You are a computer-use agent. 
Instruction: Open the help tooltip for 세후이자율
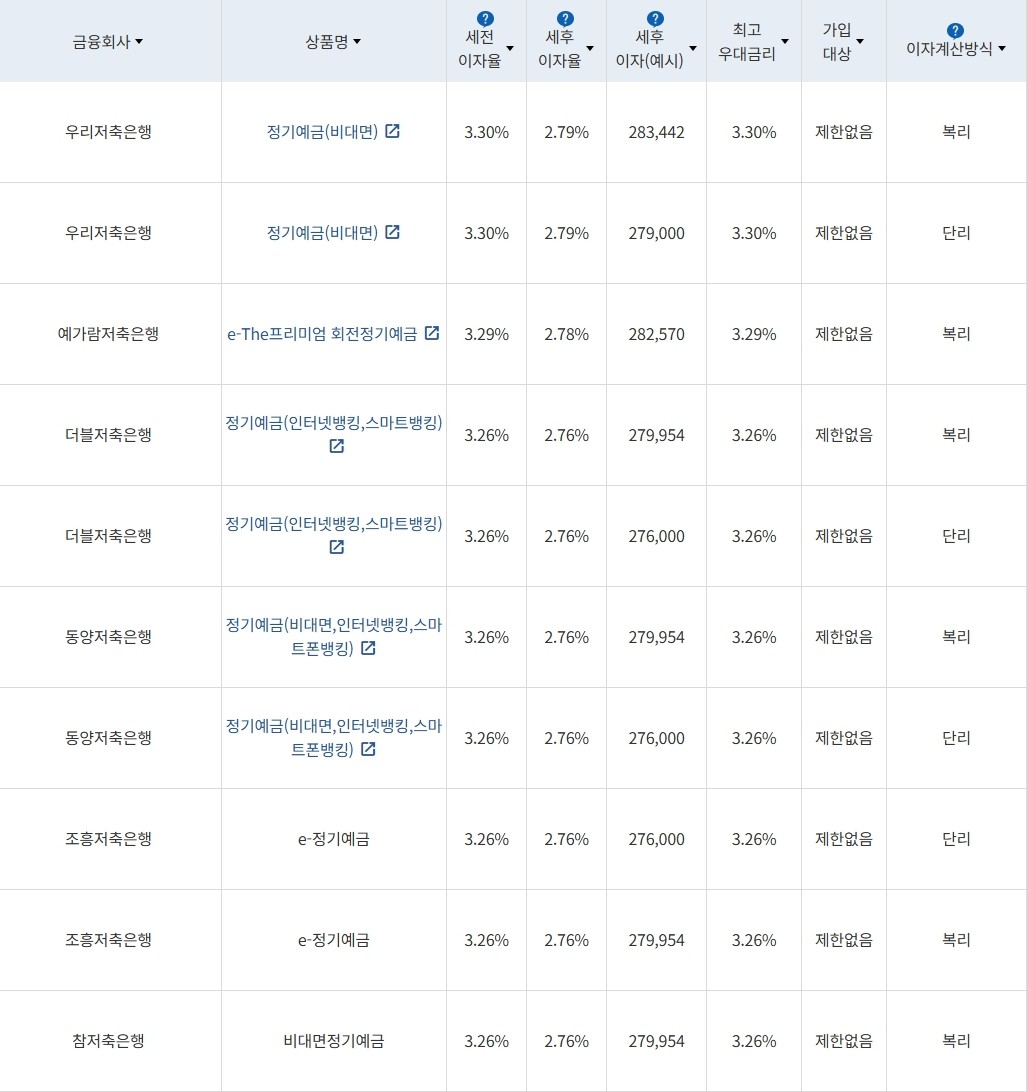565,17
